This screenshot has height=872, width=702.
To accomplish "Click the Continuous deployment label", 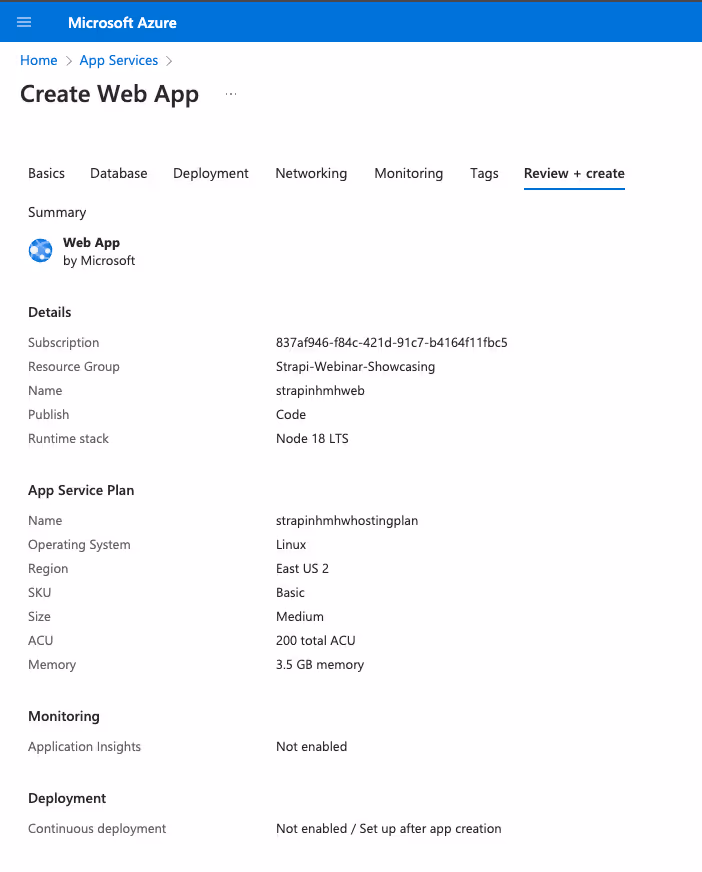I will click(x=97, y=829).
